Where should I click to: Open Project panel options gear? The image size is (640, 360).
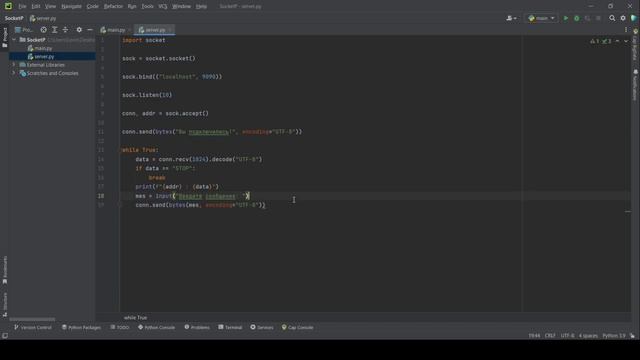pyautogui.click(x=79, y=30)
